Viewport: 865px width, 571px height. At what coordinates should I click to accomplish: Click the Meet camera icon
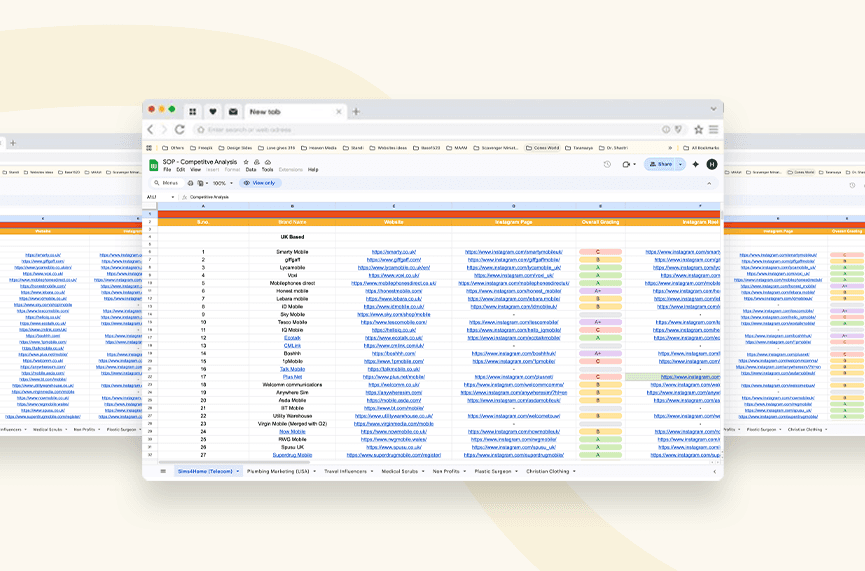(626, 164)
